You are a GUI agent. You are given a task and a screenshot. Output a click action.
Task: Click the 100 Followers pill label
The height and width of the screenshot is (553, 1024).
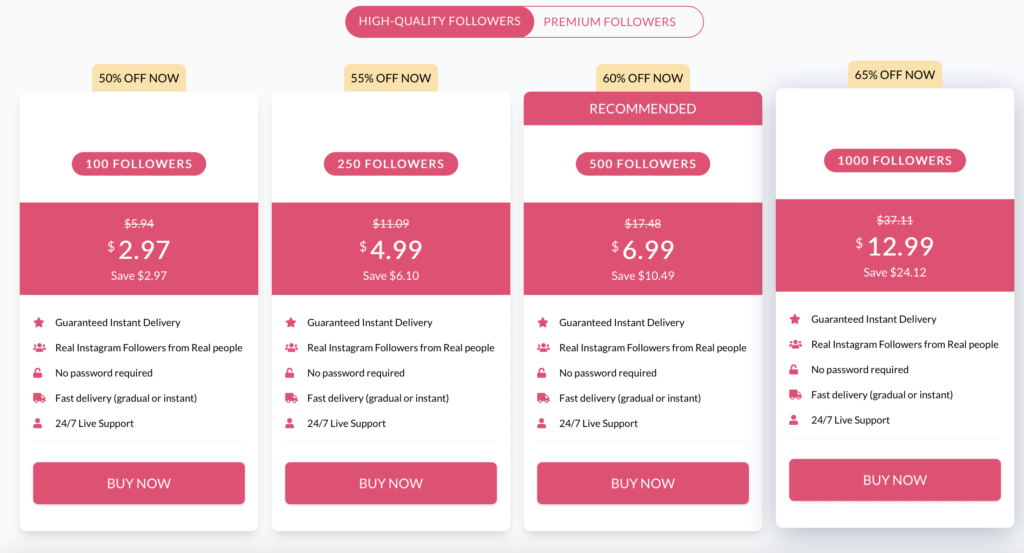pos(139,164)
